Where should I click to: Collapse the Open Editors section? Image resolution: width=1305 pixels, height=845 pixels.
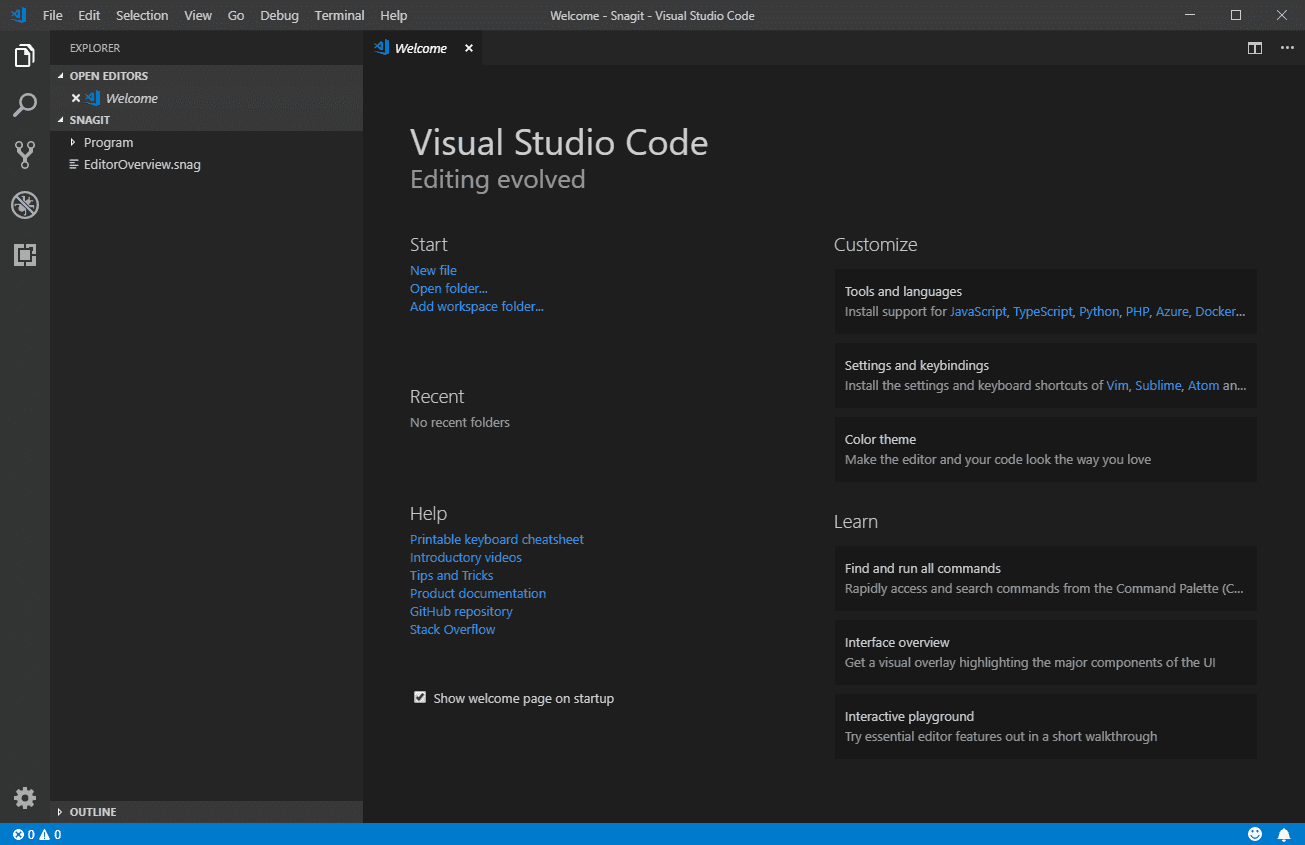click(107, 75)
